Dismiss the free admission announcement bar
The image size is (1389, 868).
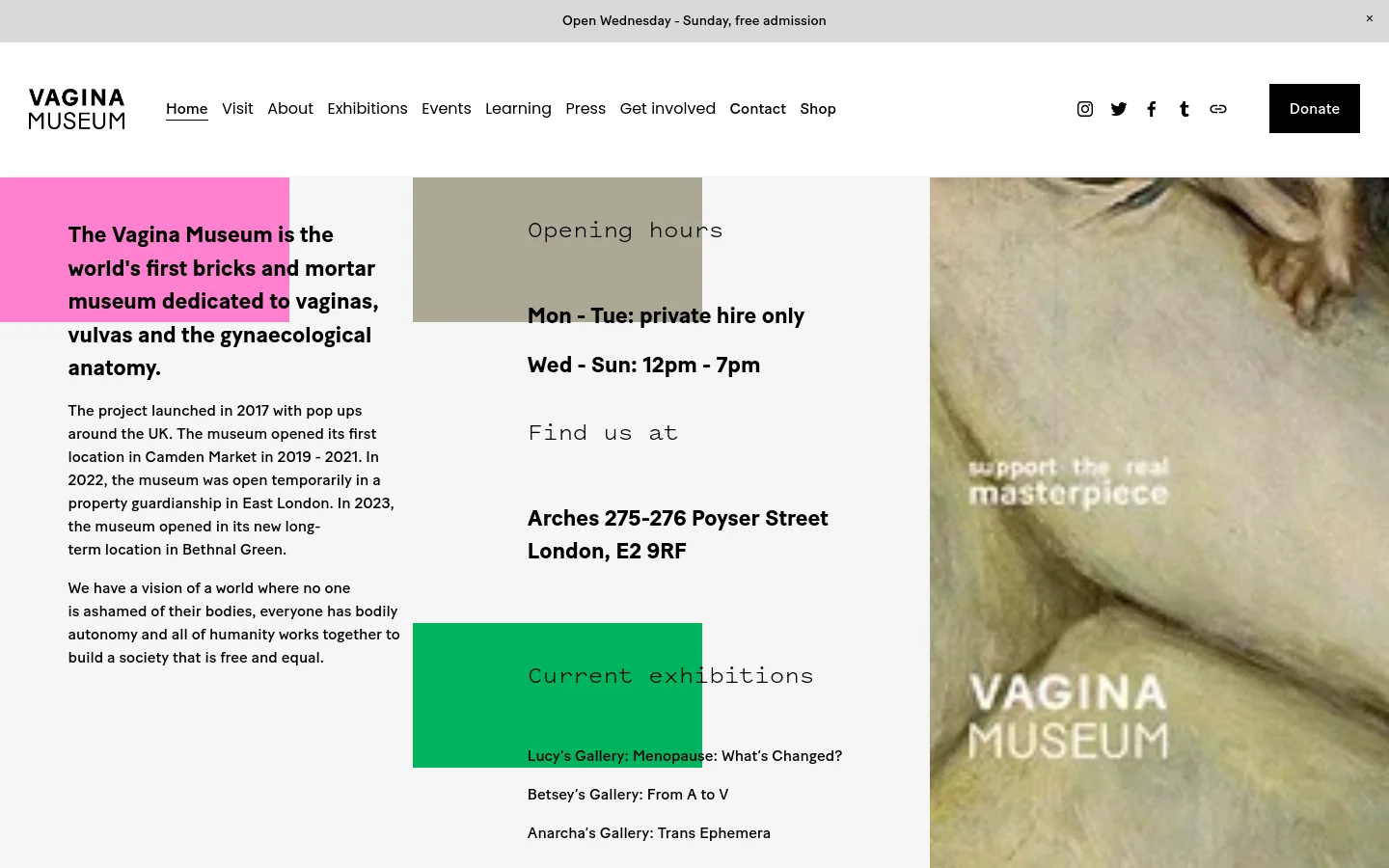1369,18
